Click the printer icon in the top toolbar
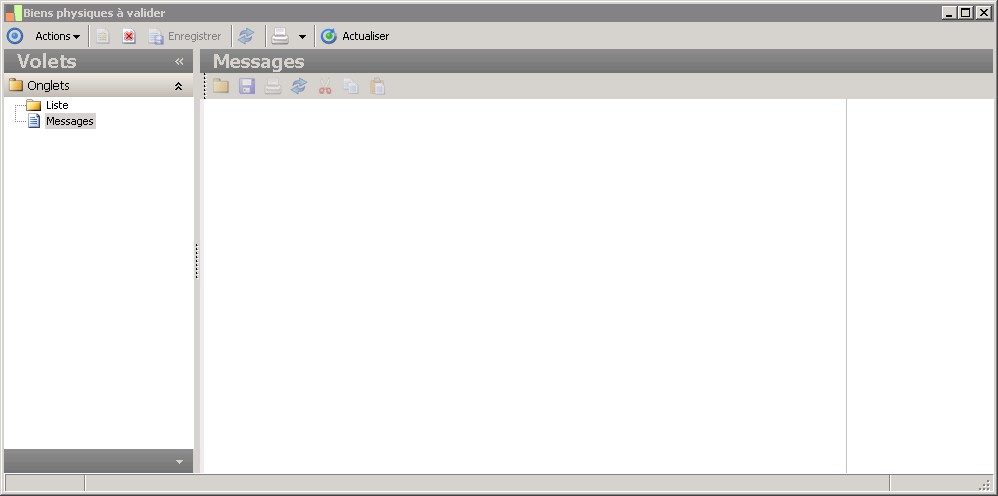Image resolution: width=998 pixels, height=496 pixels. pos(280,36)
